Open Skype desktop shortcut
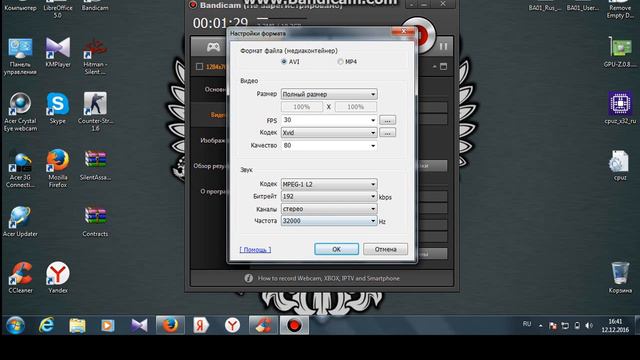 point(58,108)
